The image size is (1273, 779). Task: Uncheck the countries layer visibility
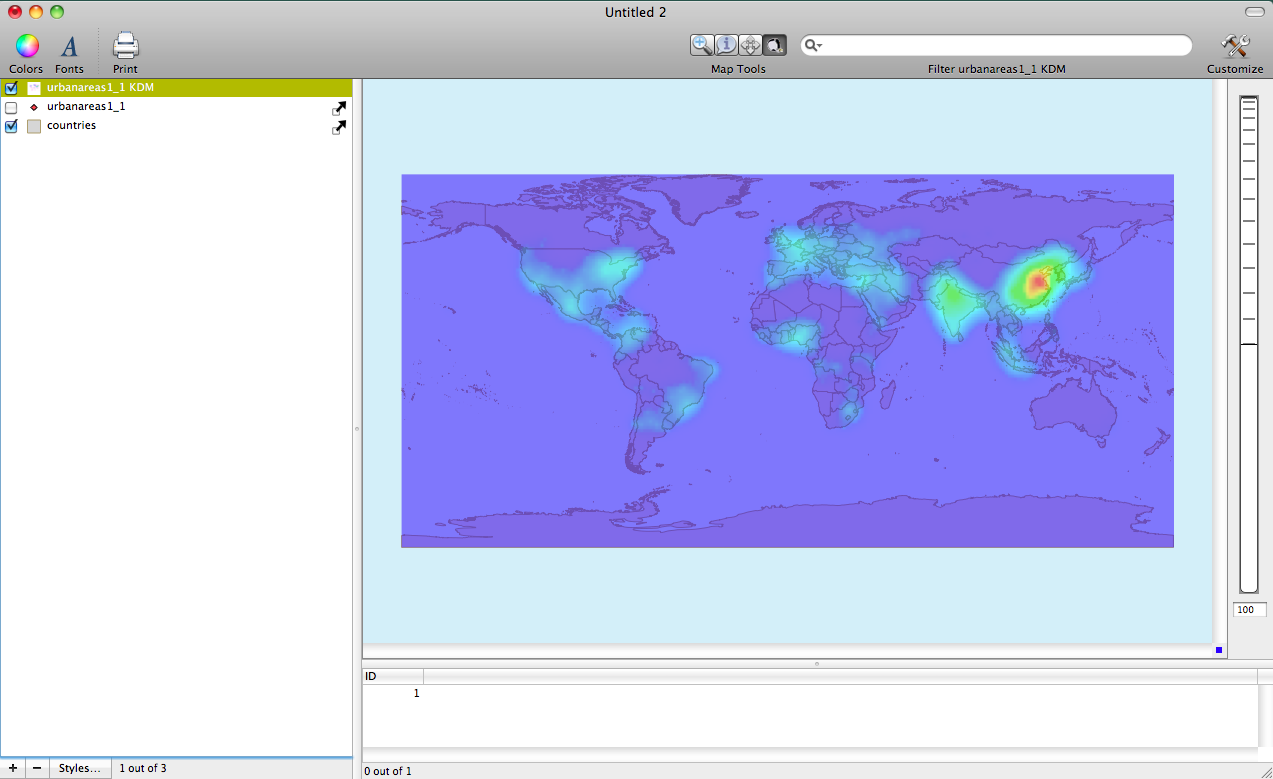coord(12,126)
